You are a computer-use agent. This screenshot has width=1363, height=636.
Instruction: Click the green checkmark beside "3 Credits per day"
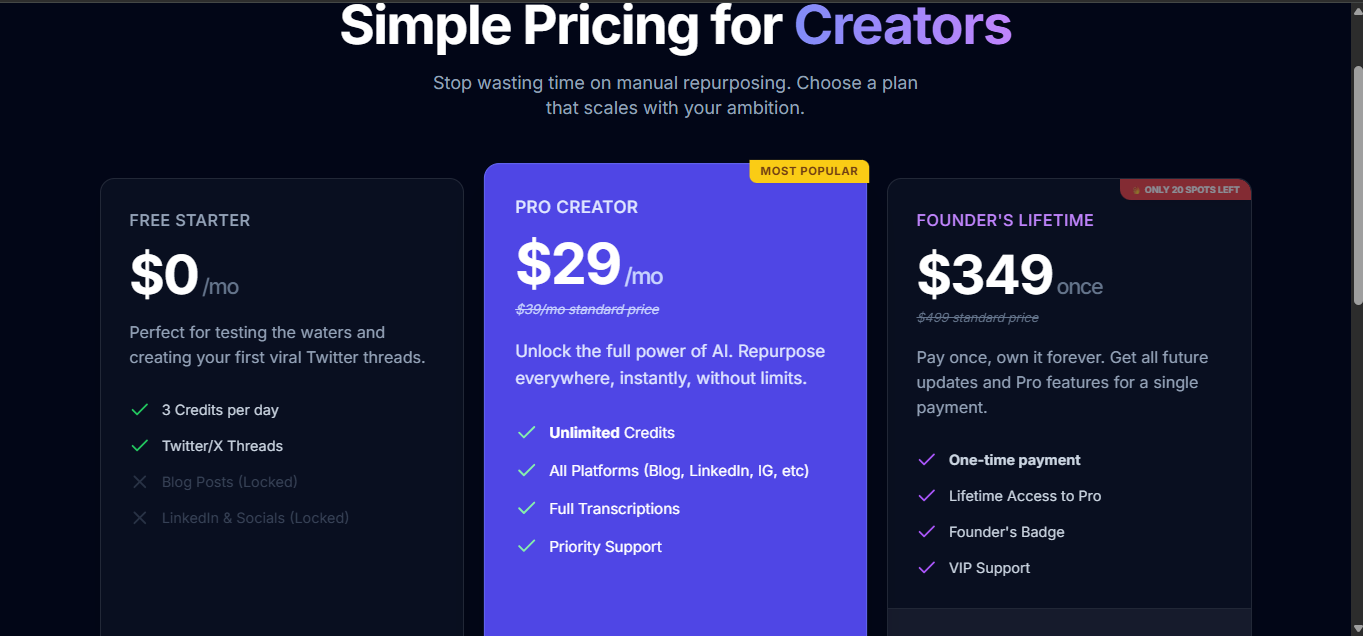click(140, 410)
